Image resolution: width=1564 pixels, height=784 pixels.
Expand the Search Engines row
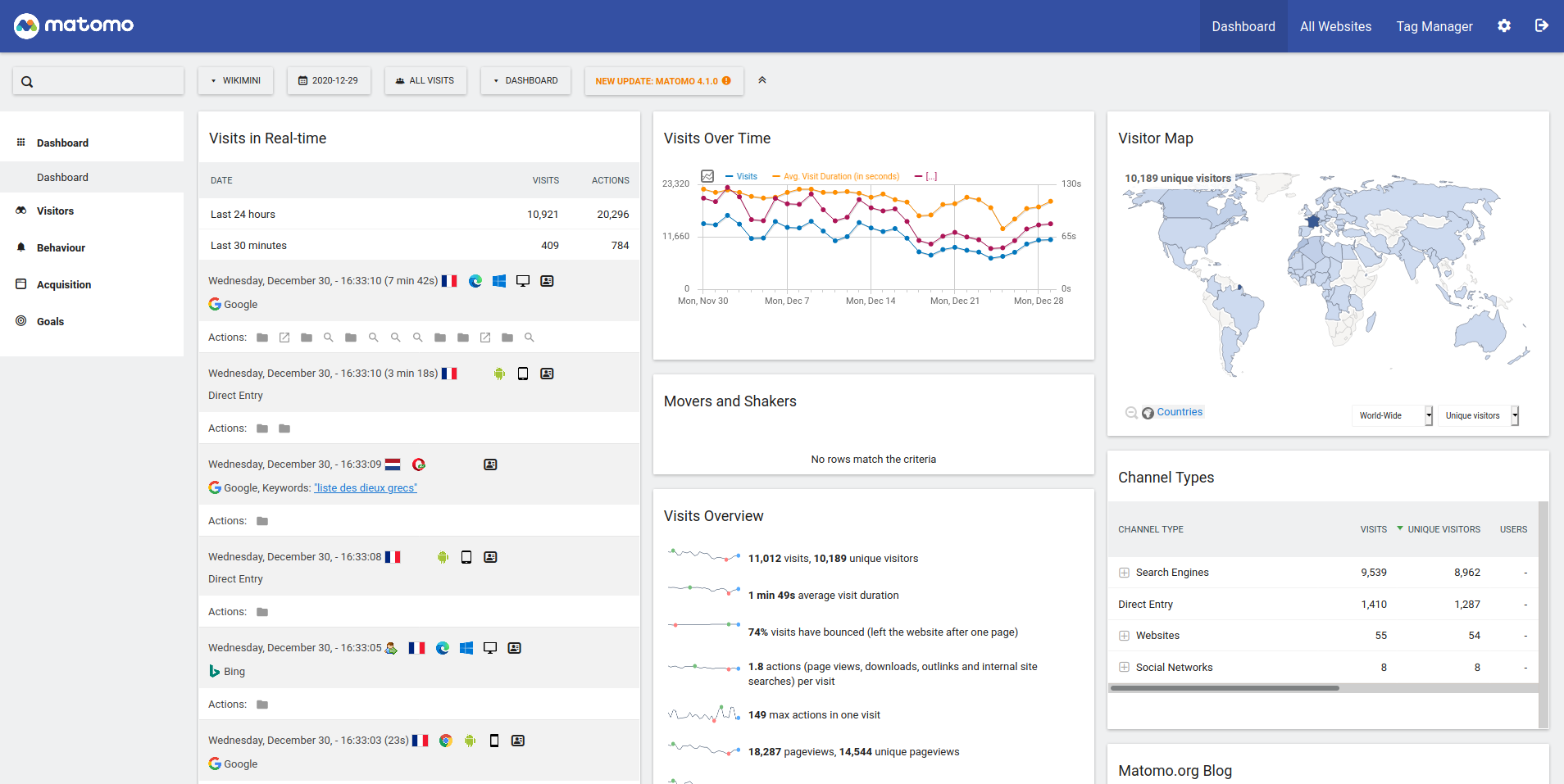pos(1124,573)
